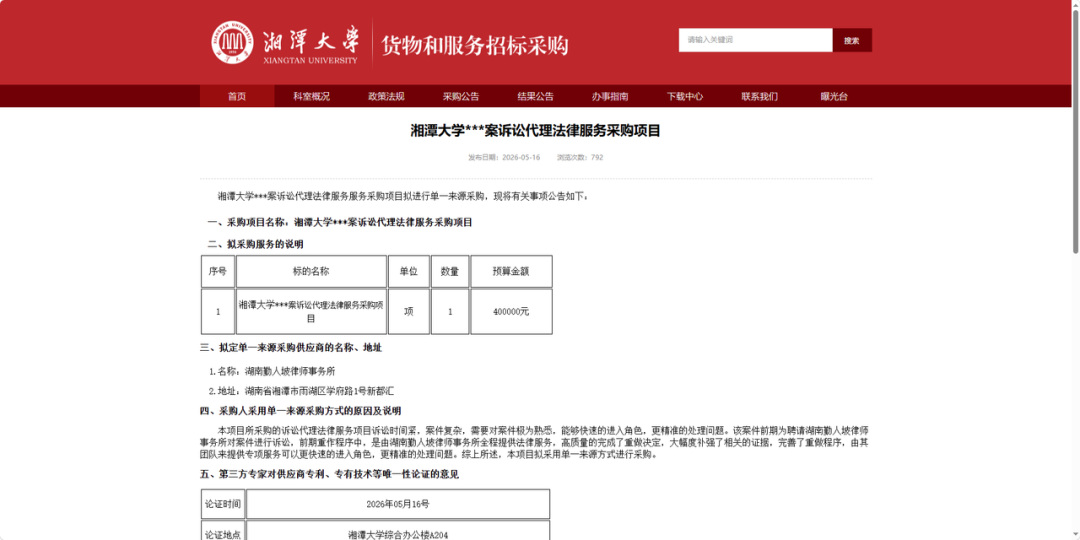Open the 结果公告 nav item
1080x540 pixels.
(536, 96)
